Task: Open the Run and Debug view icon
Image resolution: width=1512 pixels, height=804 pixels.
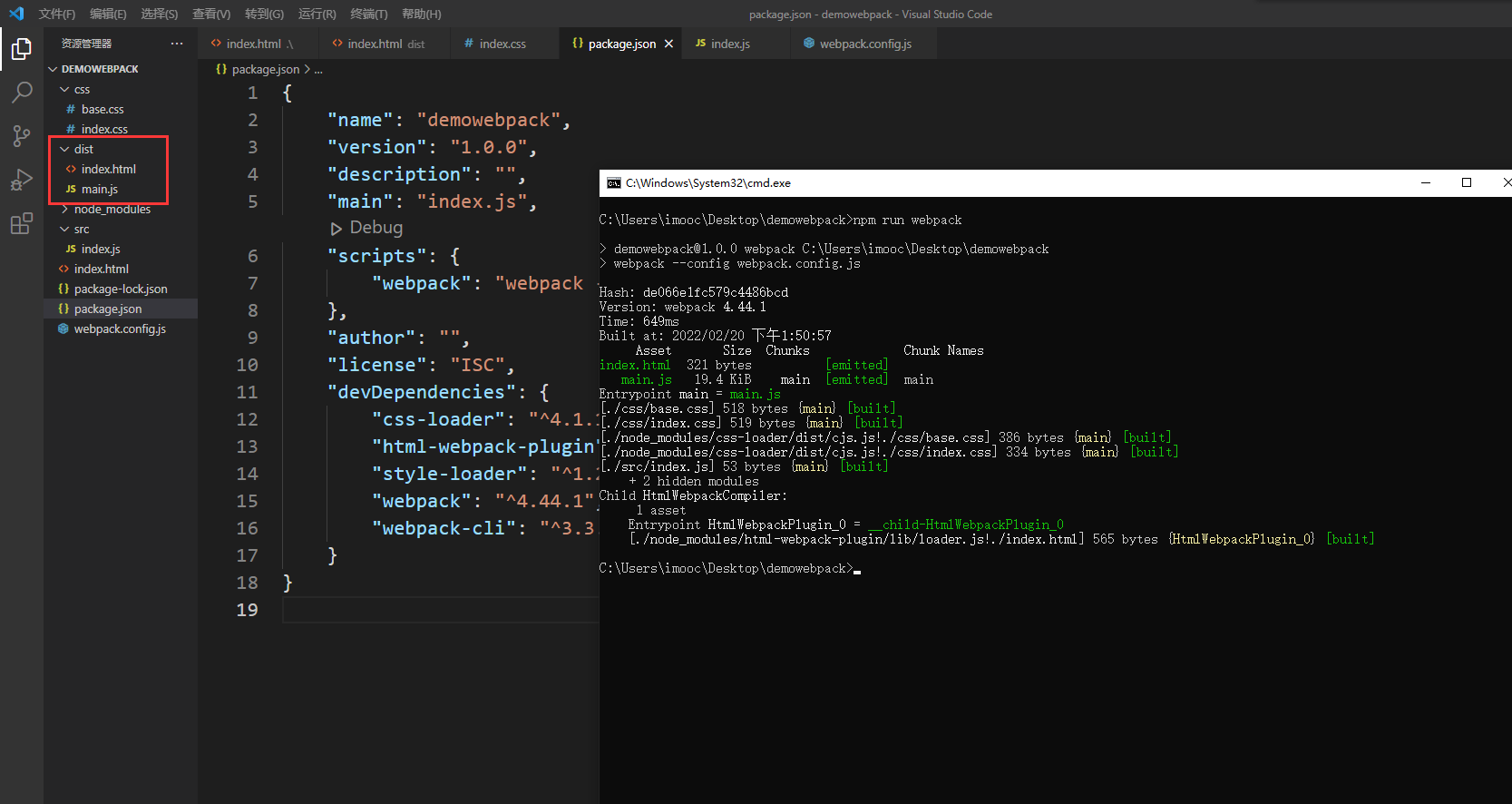Action: click(21, 180)
